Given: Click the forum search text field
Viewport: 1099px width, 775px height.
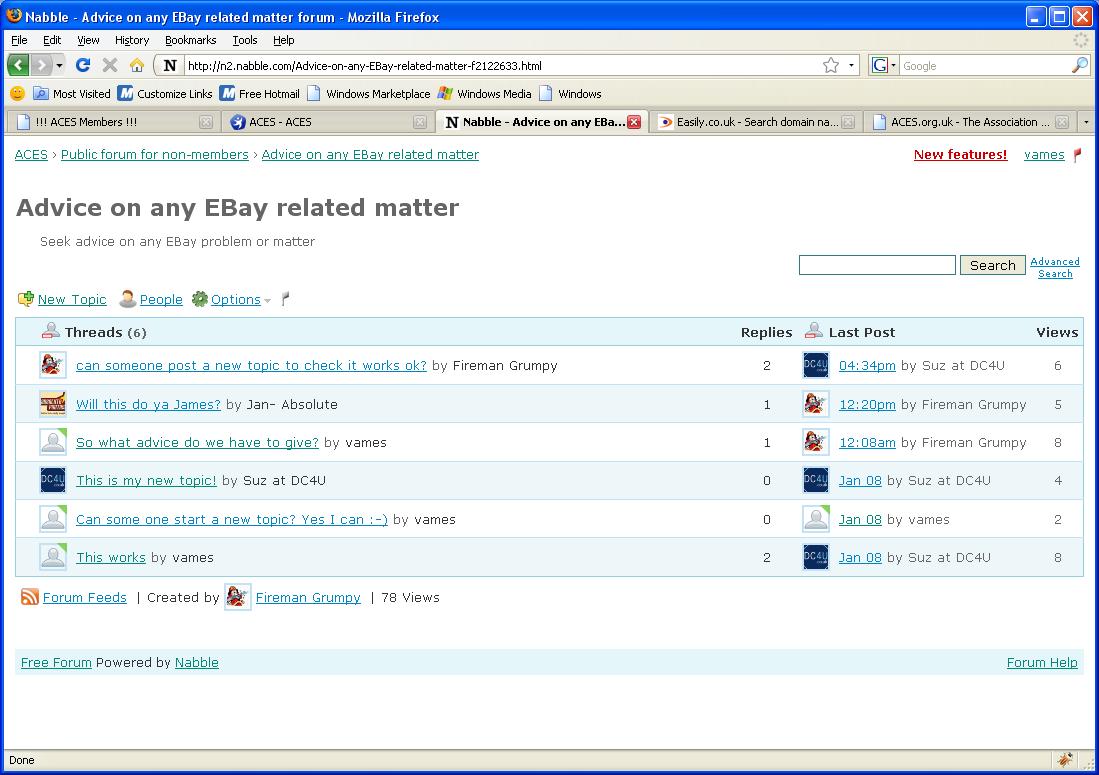Looking at the screenshot, I should (877, 265).
